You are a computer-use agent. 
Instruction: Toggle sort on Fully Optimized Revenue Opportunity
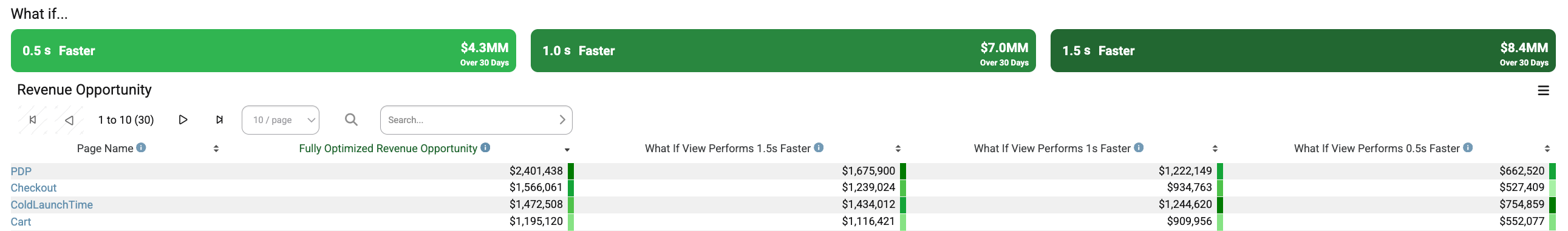(x=567, y=150)
